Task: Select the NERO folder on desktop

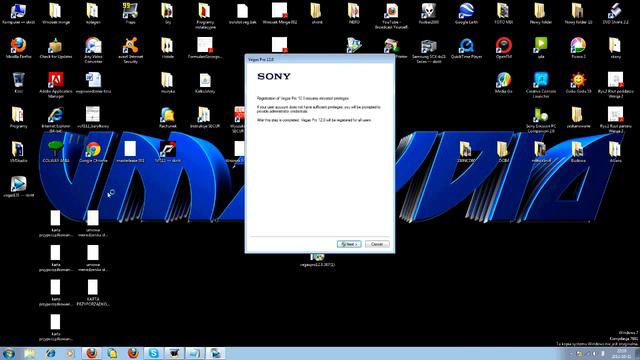Action: (x=354, y=13)
